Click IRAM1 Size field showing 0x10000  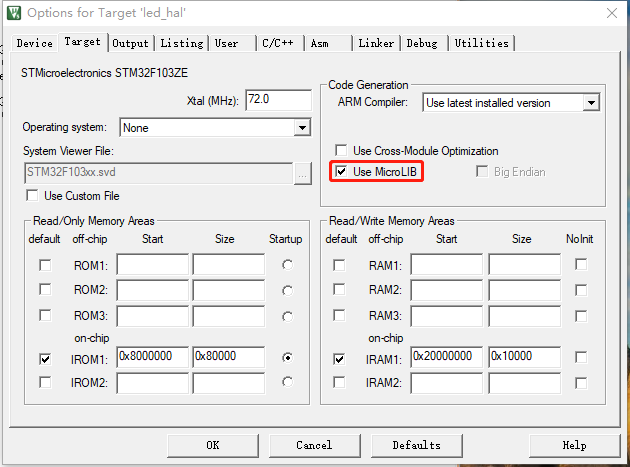pos(524,357)
